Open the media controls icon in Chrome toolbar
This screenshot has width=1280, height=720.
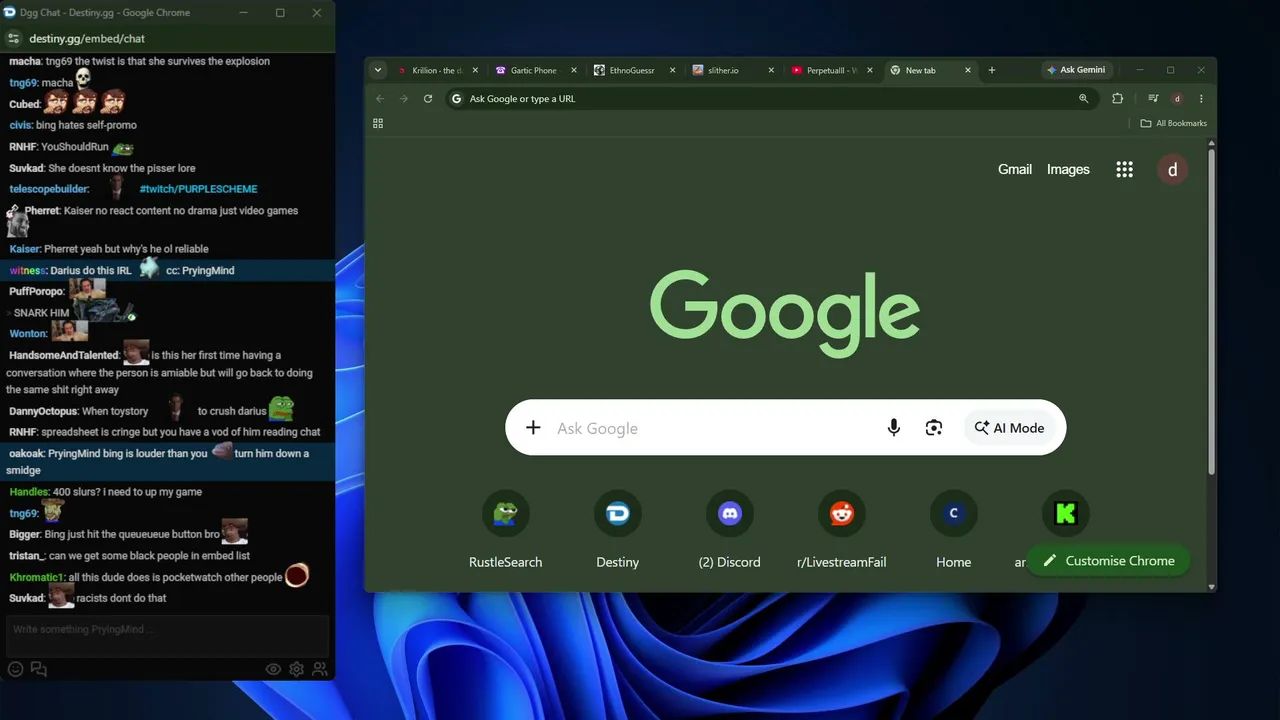[1153, 99]
